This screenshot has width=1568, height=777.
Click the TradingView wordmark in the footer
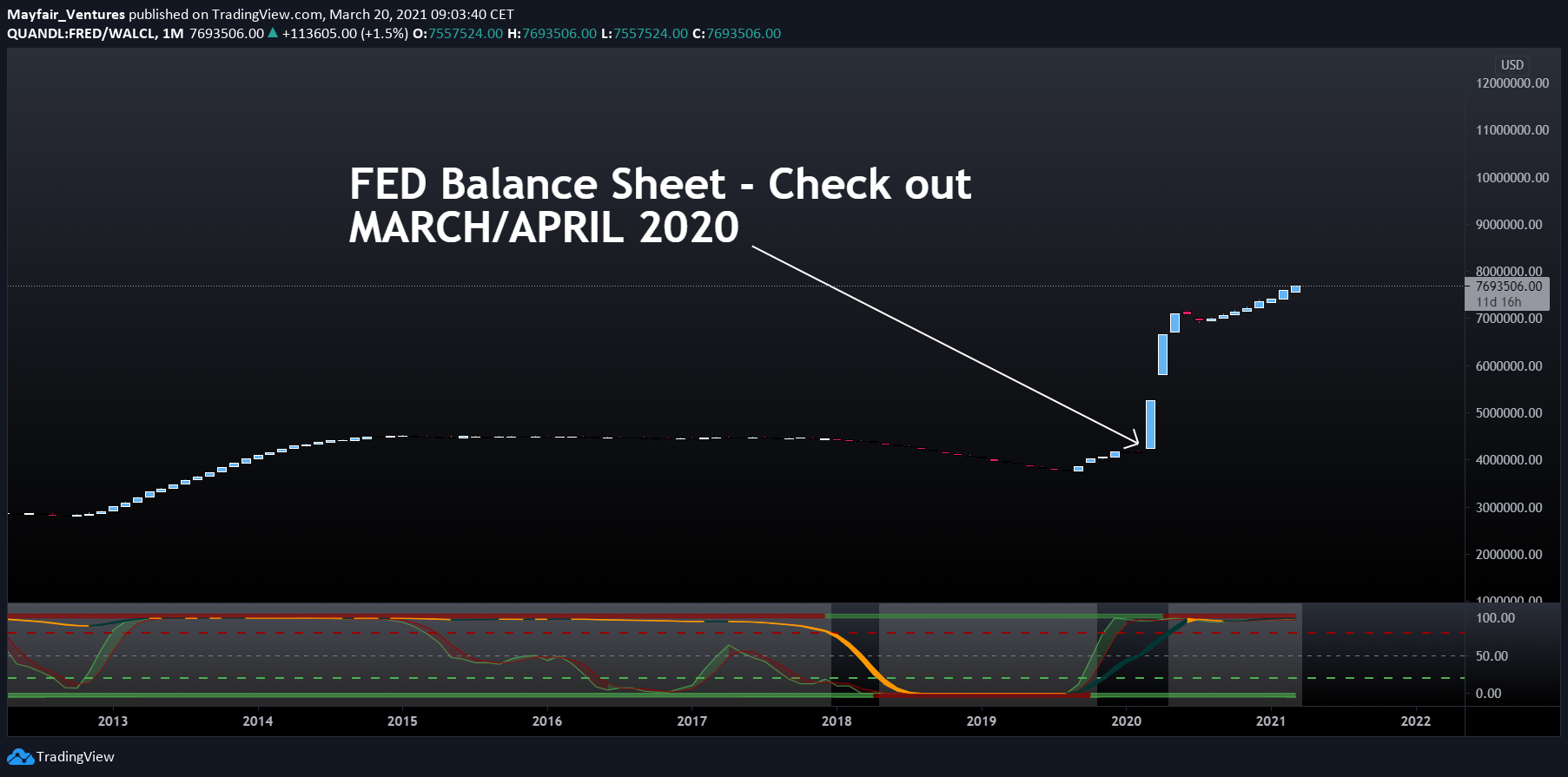click(76, 757)
